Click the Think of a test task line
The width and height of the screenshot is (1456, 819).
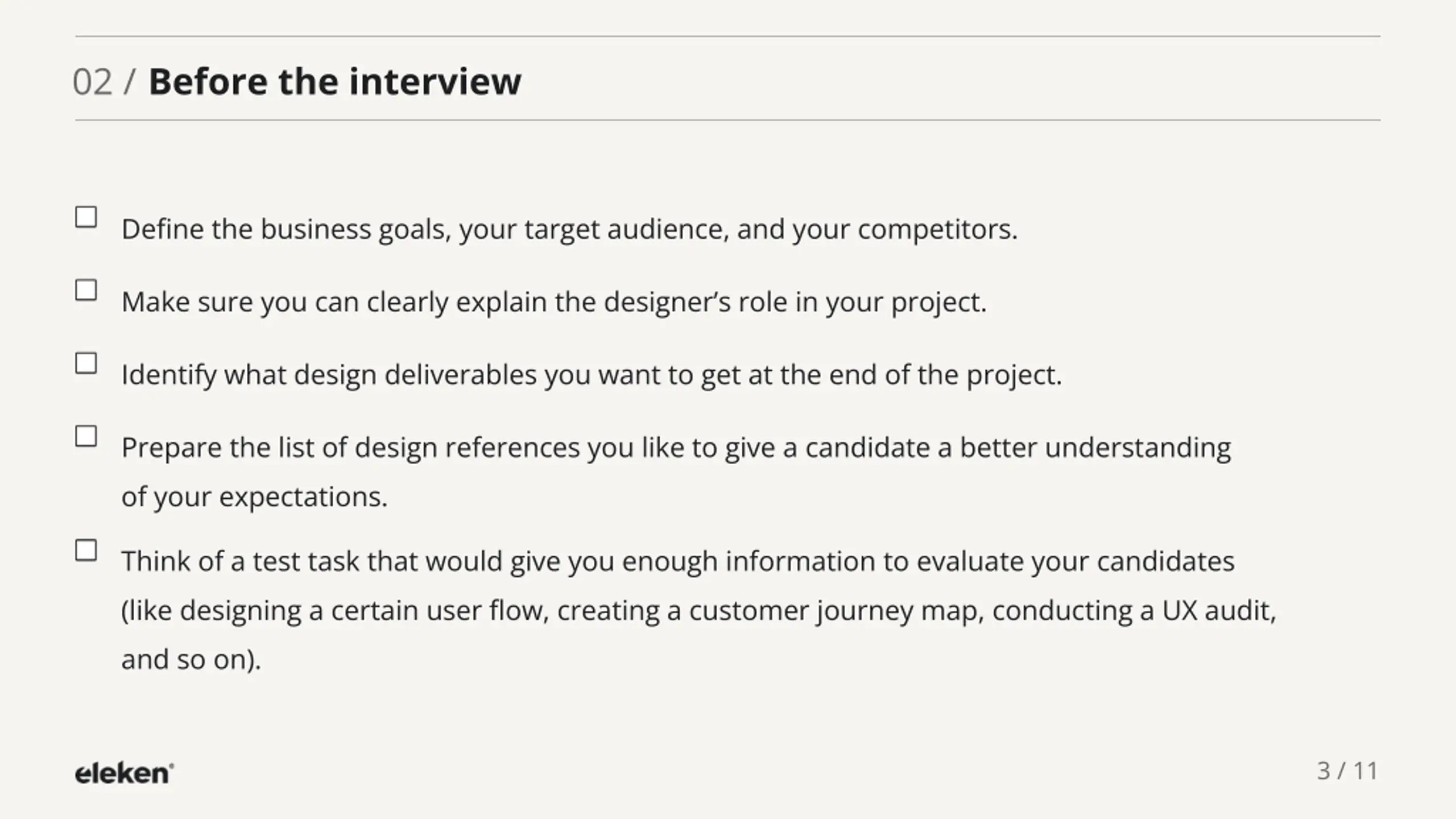pyautogui.click(x=678, y=562)
